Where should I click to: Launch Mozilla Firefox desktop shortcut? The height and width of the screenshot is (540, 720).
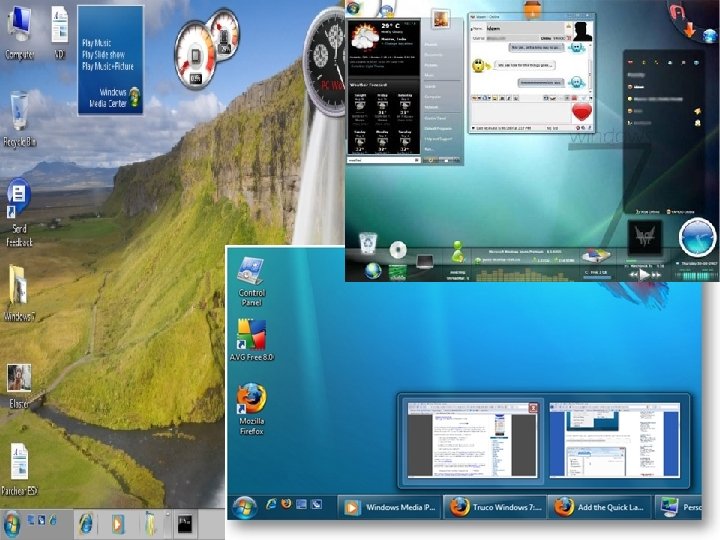click(251, 409)
